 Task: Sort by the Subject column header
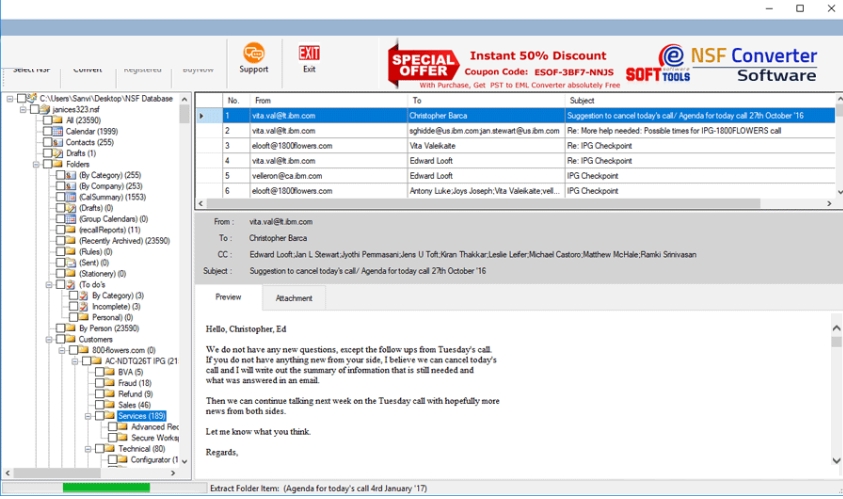click(700, 100)
